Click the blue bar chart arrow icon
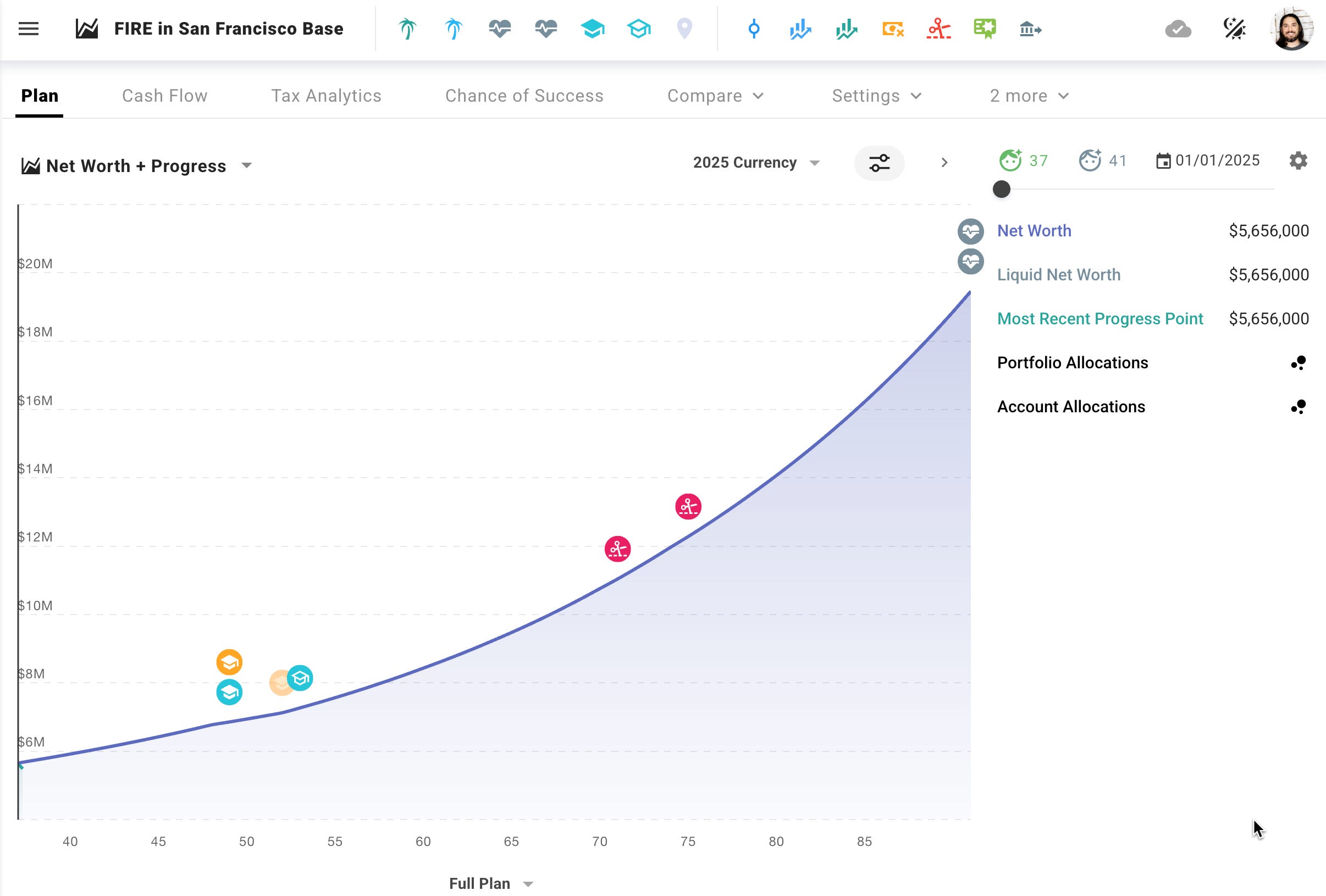Viewport: 1326px width, 896px height. point(800,29)
